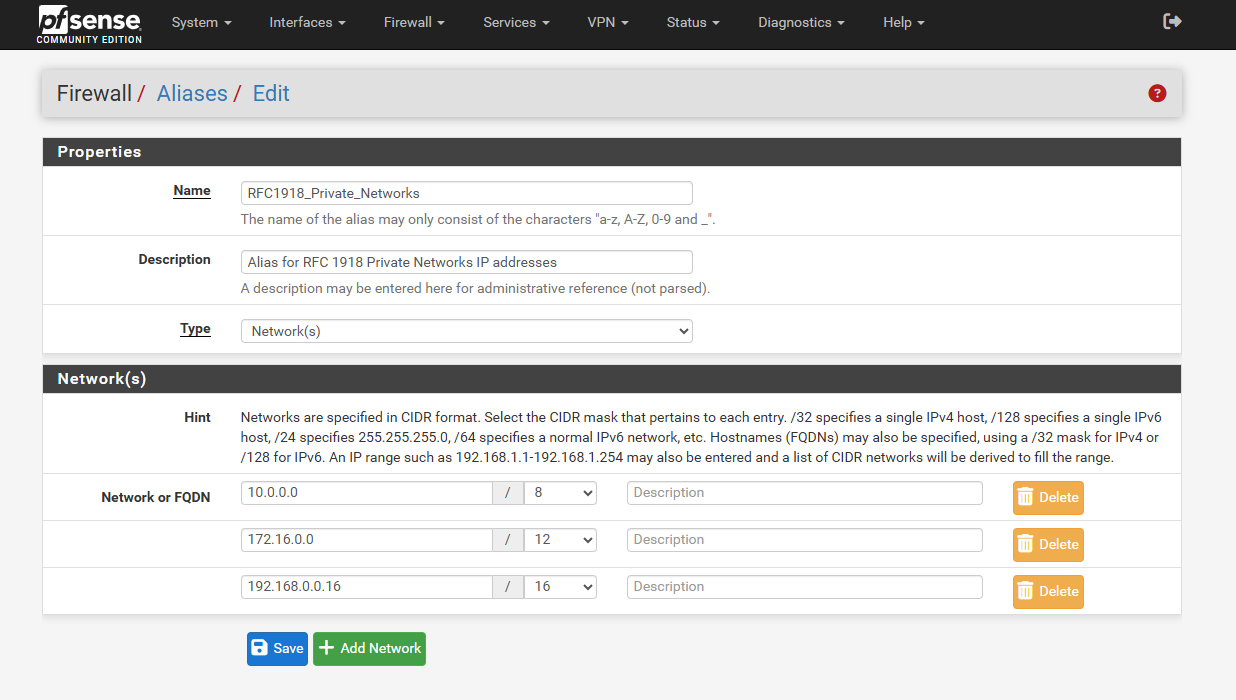Expand the Status menu
This screenshot has width=1236, height=700.
(693, 22)
